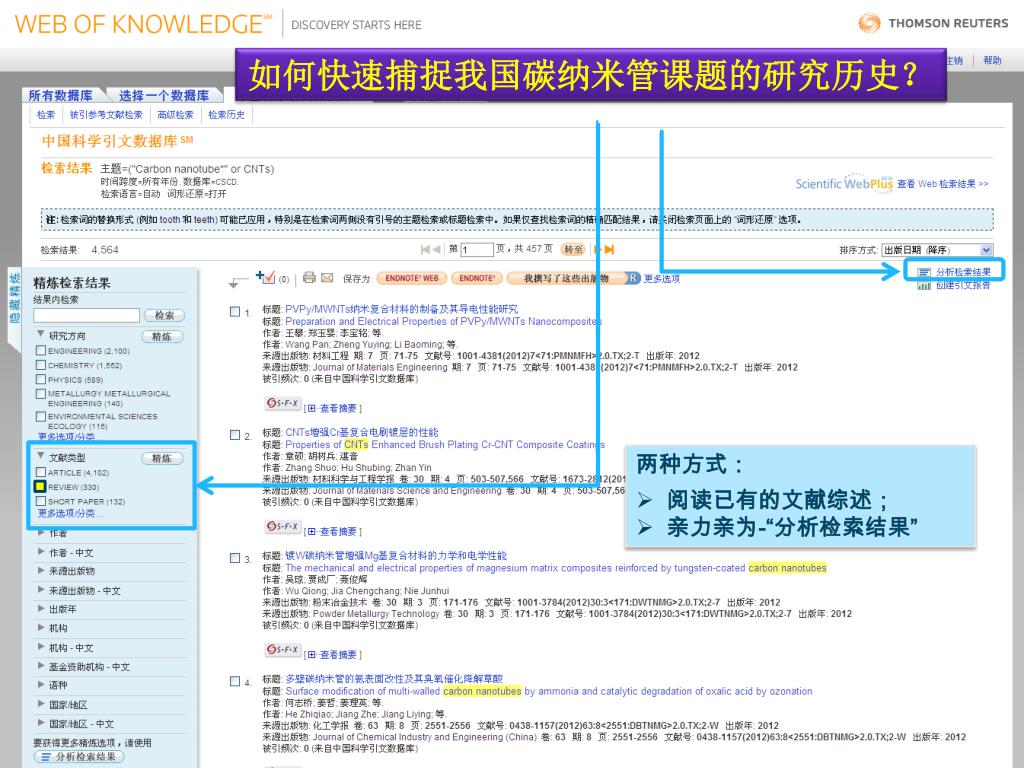Tick the CHEMISTRY checkbox
This screenshot has height=768, width=1024.
[40, 365]
